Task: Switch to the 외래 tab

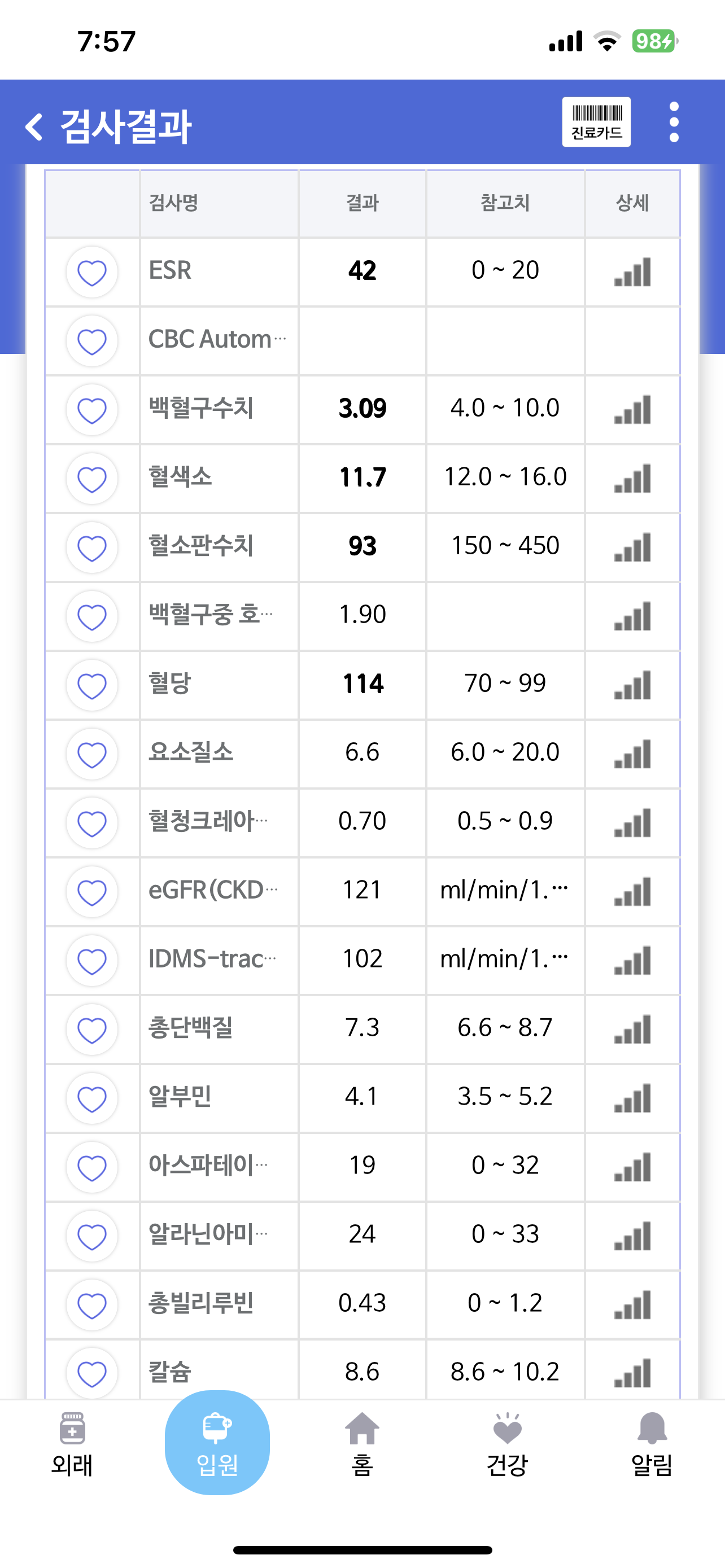Action: click(72, 1444)
